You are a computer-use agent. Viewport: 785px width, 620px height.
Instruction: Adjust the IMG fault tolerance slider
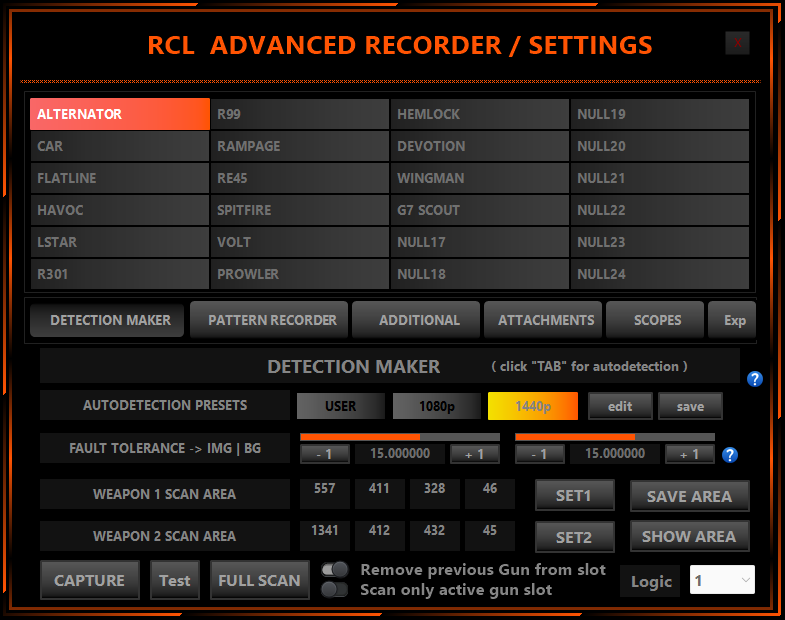click(x=400, y=437)
